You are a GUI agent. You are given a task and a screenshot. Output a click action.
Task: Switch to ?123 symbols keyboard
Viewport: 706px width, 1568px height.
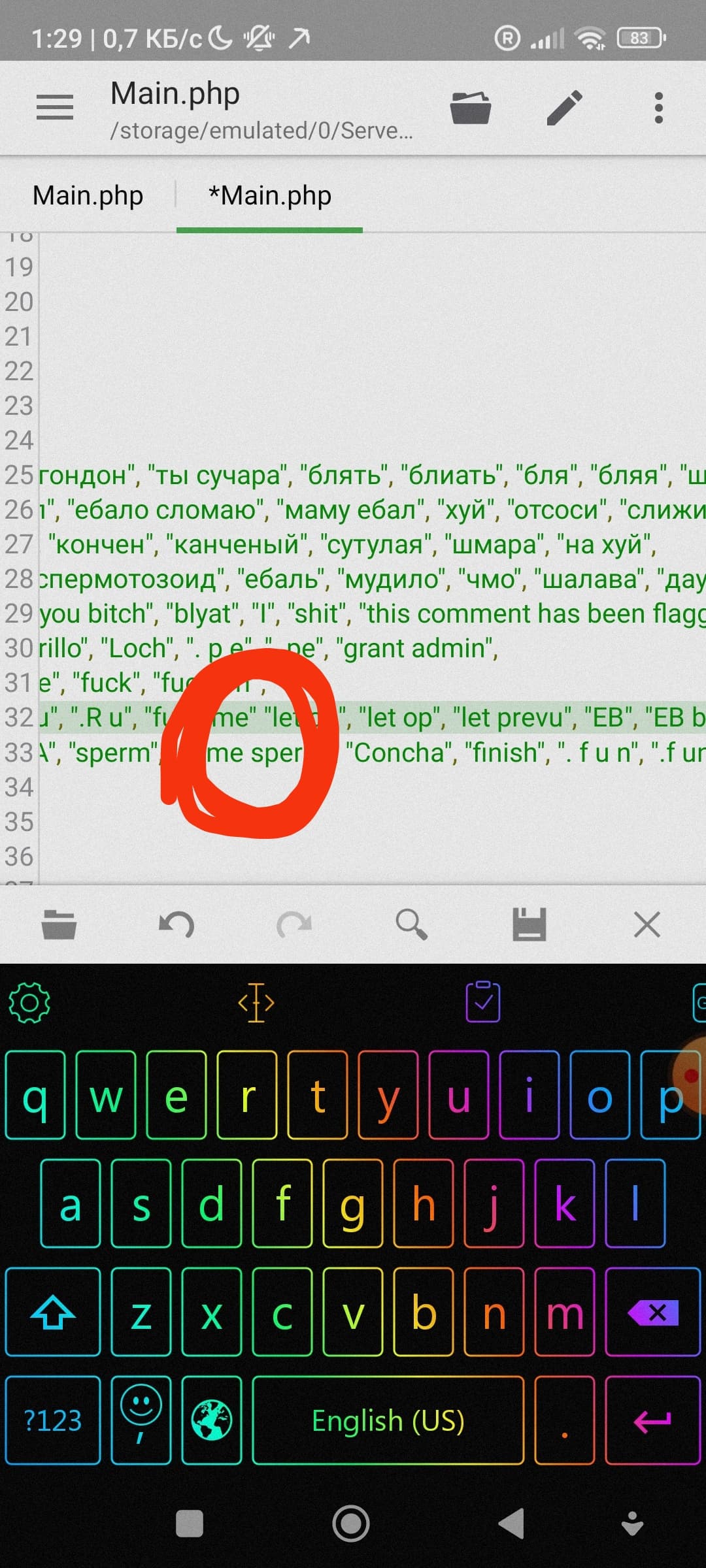click(53, 1420)
